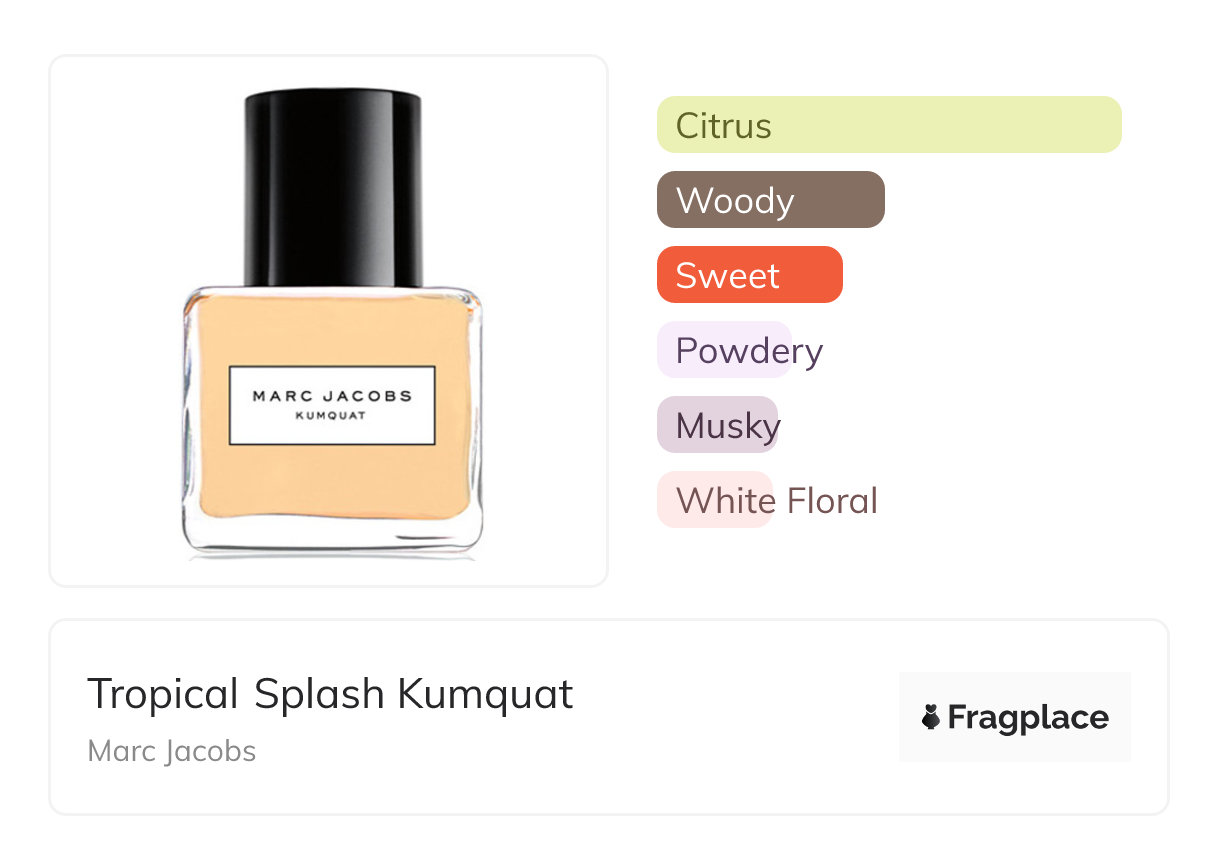Select the Musky accord bar
Screen dimensions: 1218x864
[717, 425]
